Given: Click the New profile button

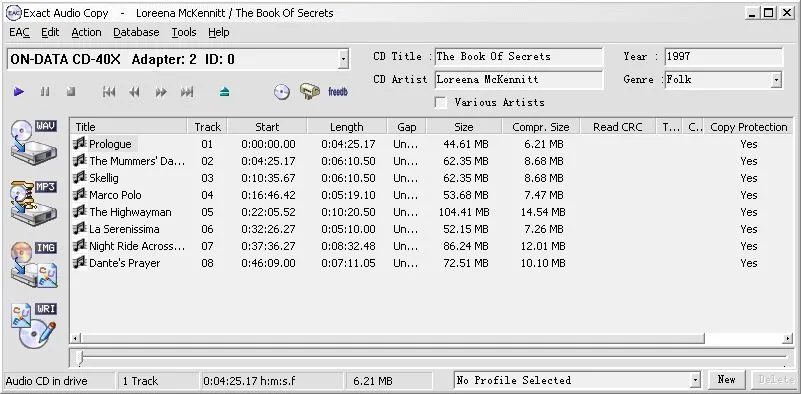Looking at the screenshot, I should pyautogui.click(x=726, y=380).
